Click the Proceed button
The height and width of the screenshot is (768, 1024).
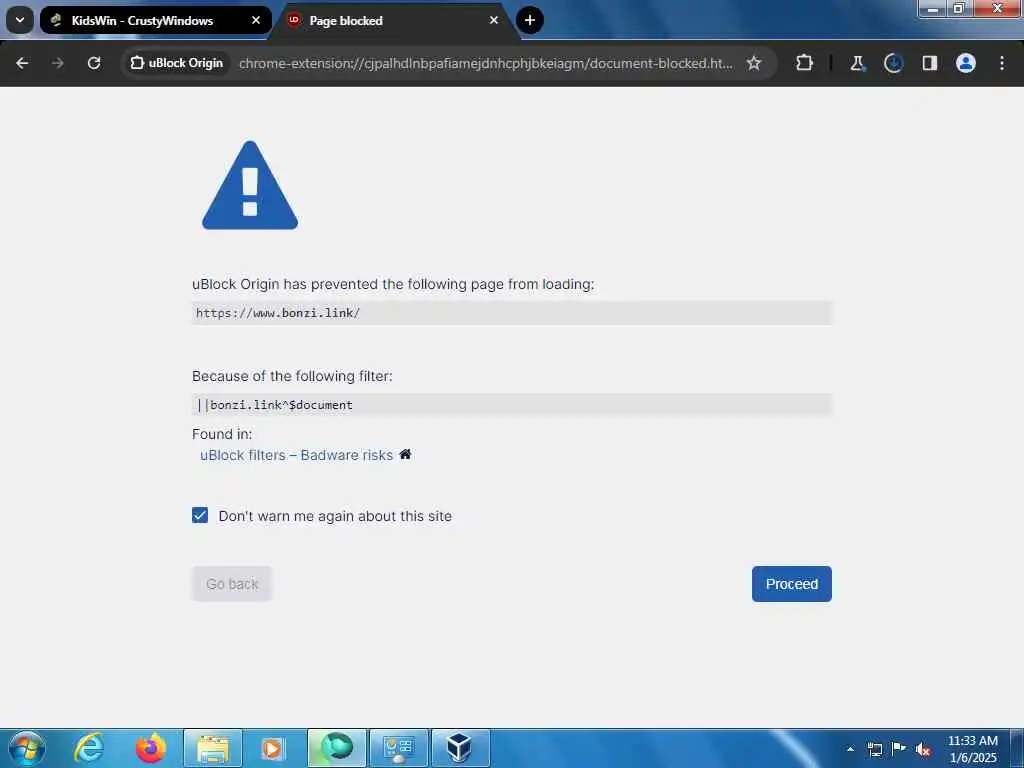(792, 584)
